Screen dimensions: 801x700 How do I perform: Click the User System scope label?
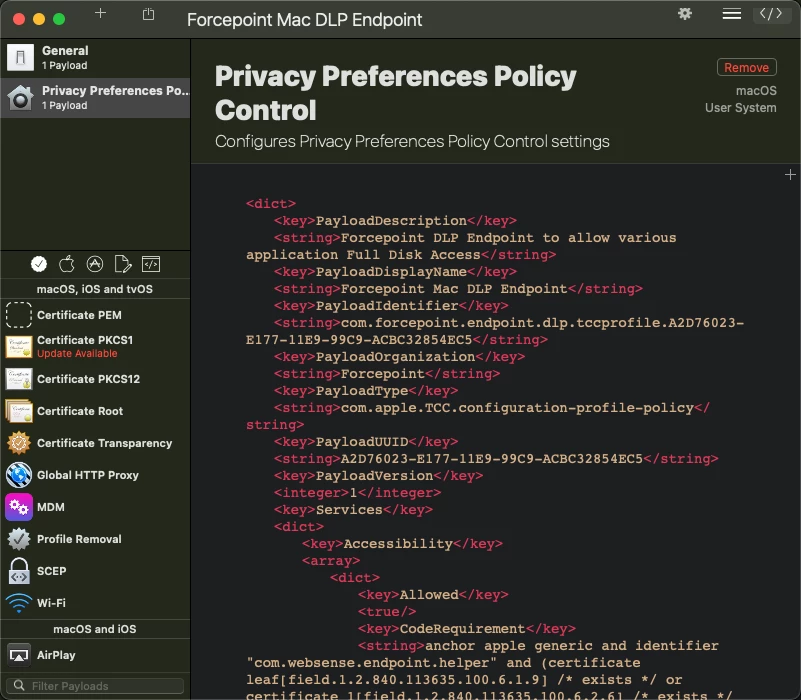pos(741,108)
